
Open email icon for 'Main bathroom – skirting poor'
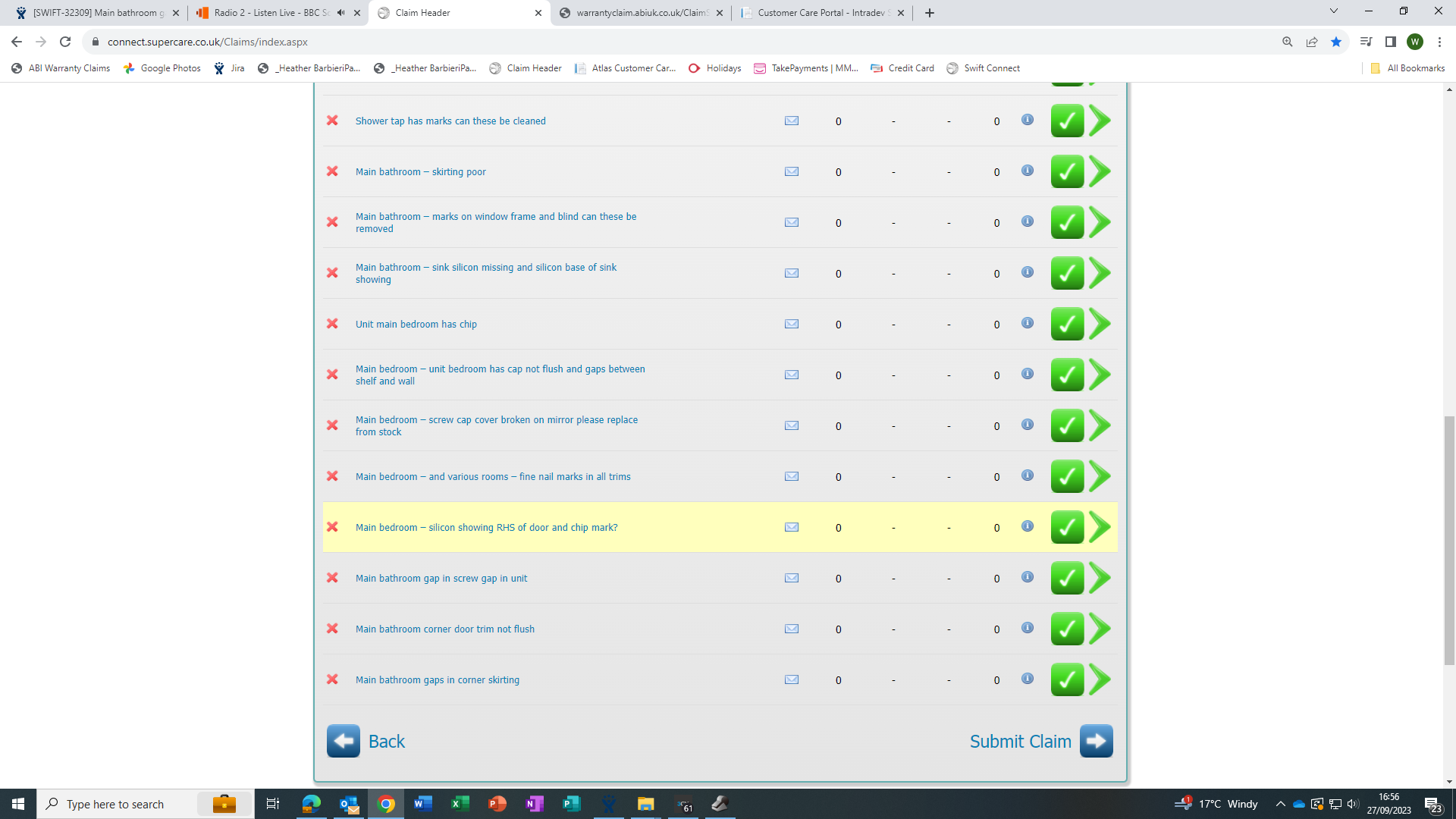click(x=791, y=171)
